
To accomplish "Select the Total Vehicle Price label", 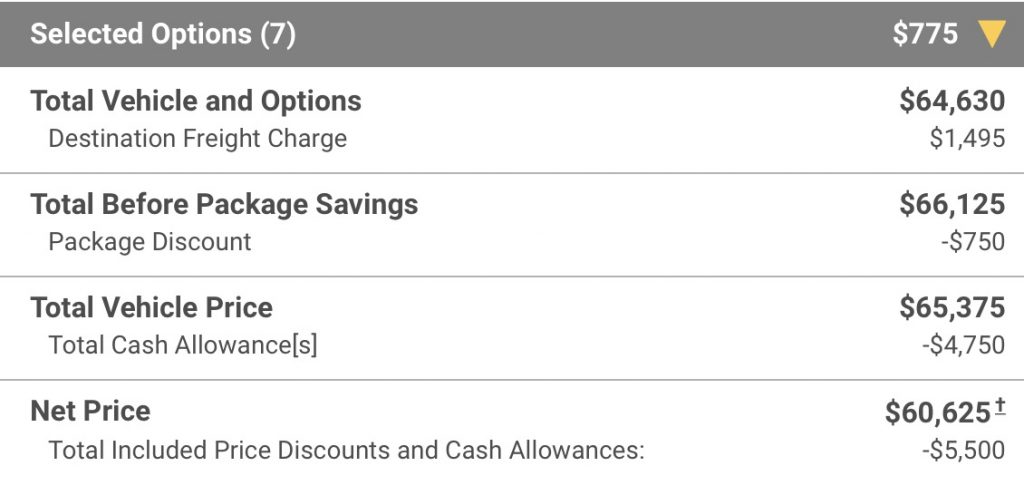I will click(x=152, y=308).
